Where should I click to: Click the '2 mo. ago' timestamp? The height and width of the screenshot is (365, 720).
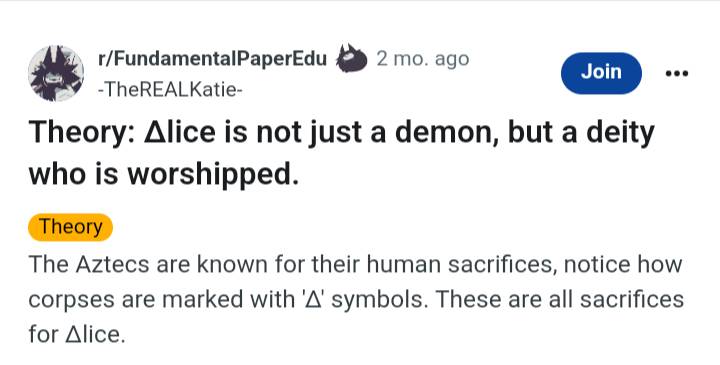click(422, 59)
